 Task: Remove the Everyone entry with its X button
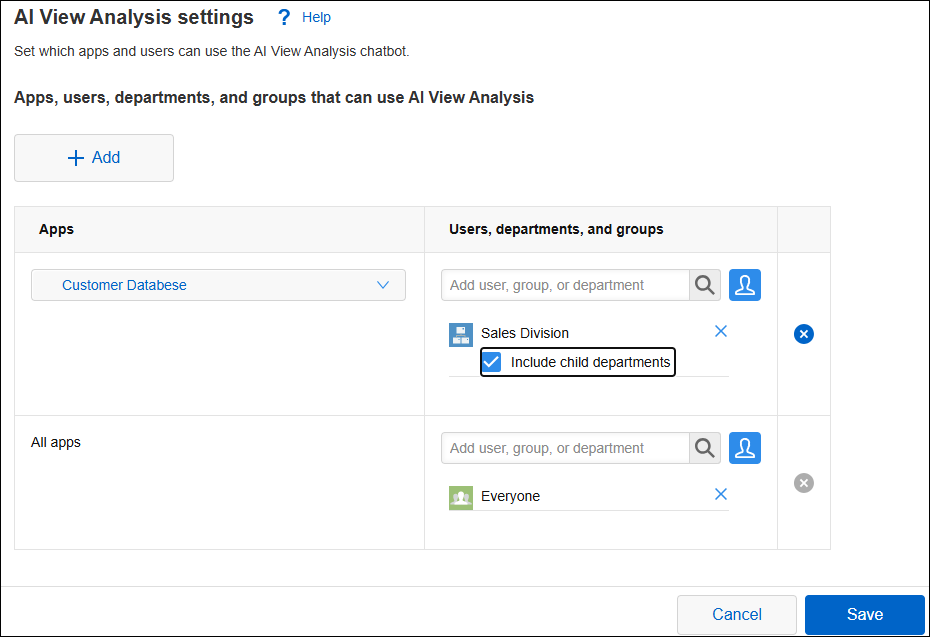[x=721, y=494]
